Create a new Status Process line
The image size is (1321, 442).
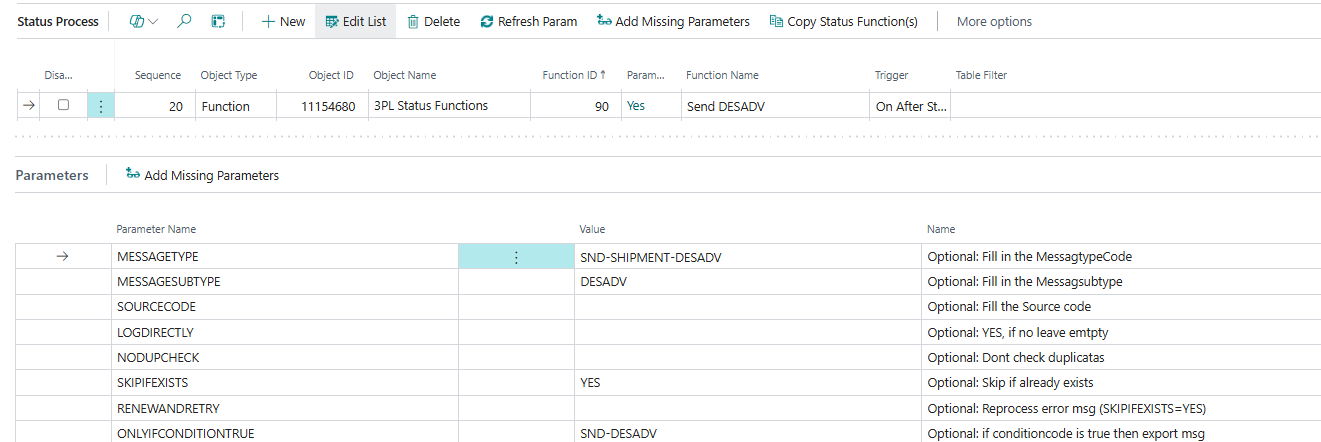(x=283, y=21)
